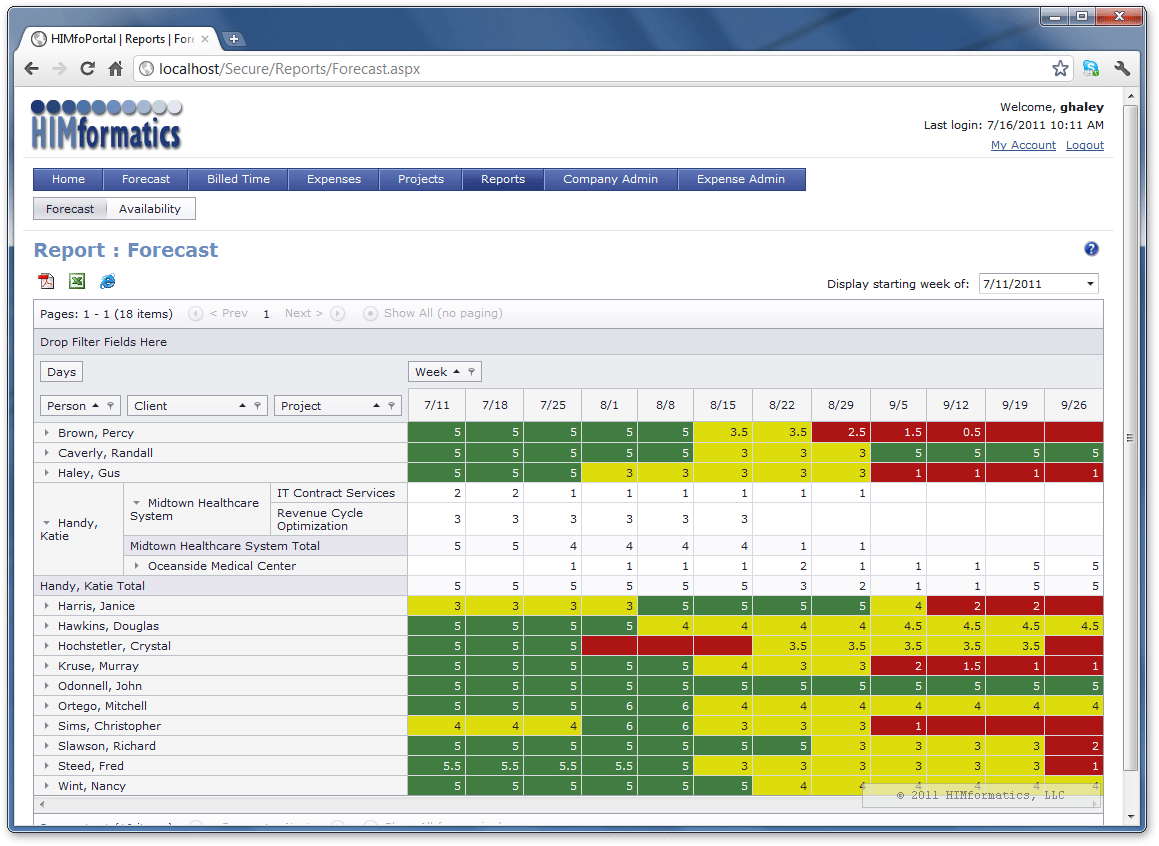Reload the page using browser refresh icon
1159x846 pixels.
tap(88, 69)
